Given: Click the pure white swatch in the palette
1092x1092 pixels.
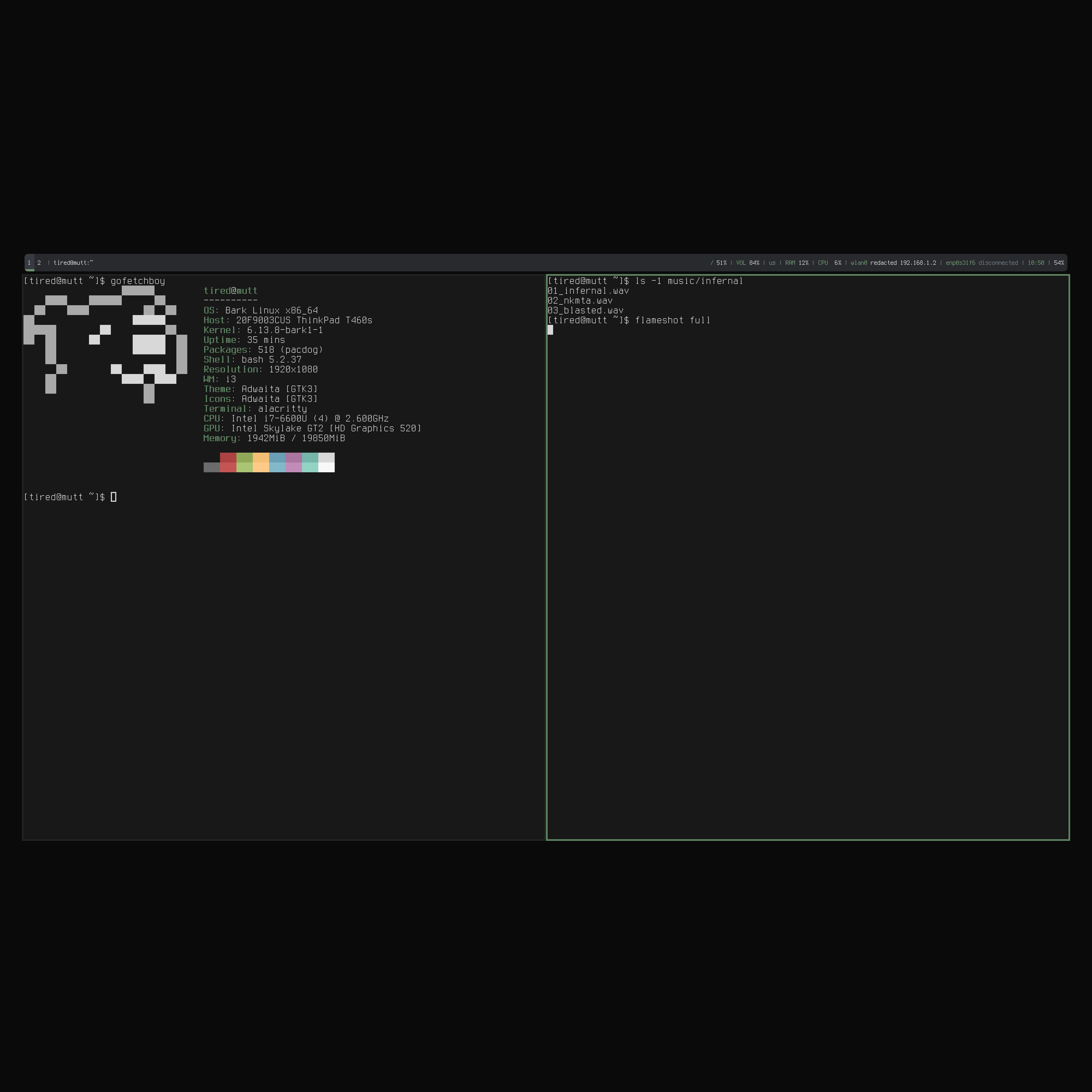Looking at the screenshot, I should (327, 467).
